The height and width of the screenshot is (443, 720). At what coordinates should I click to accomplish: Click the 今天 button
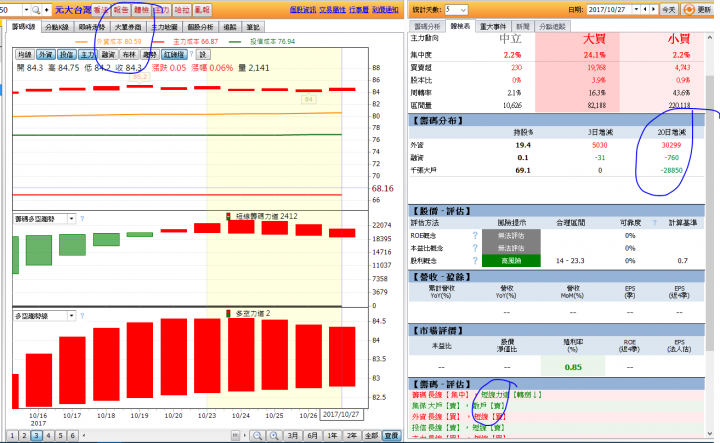coord(668,10)
